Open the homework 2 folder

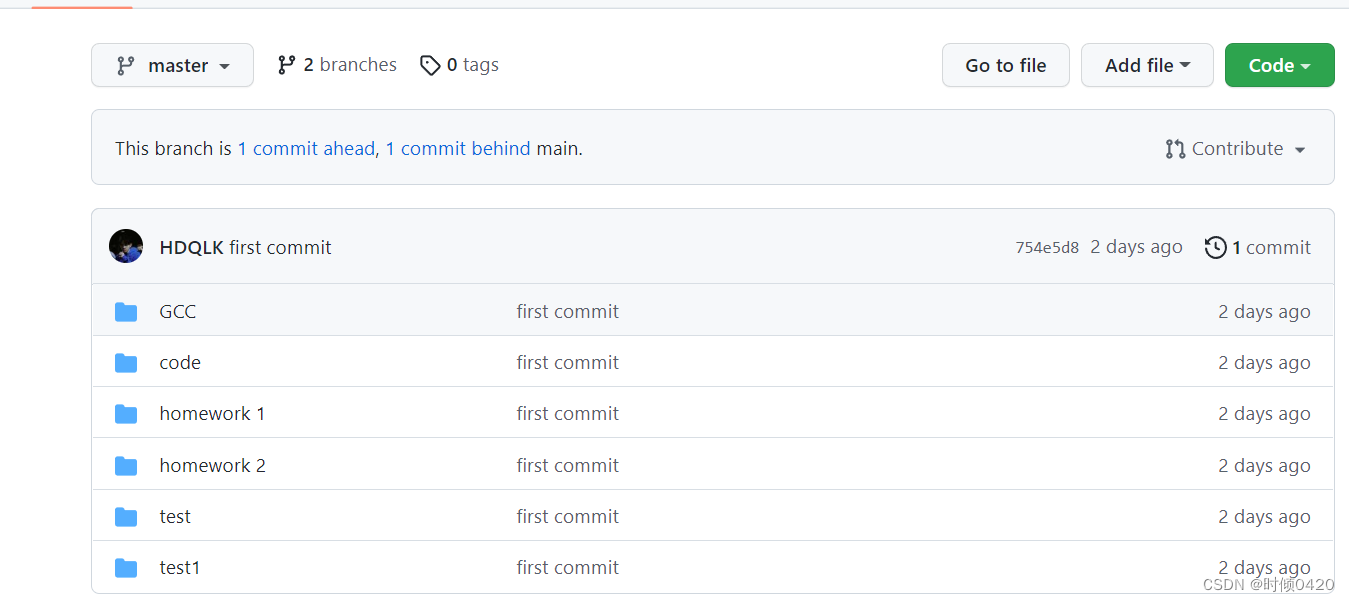click(212, 466)
